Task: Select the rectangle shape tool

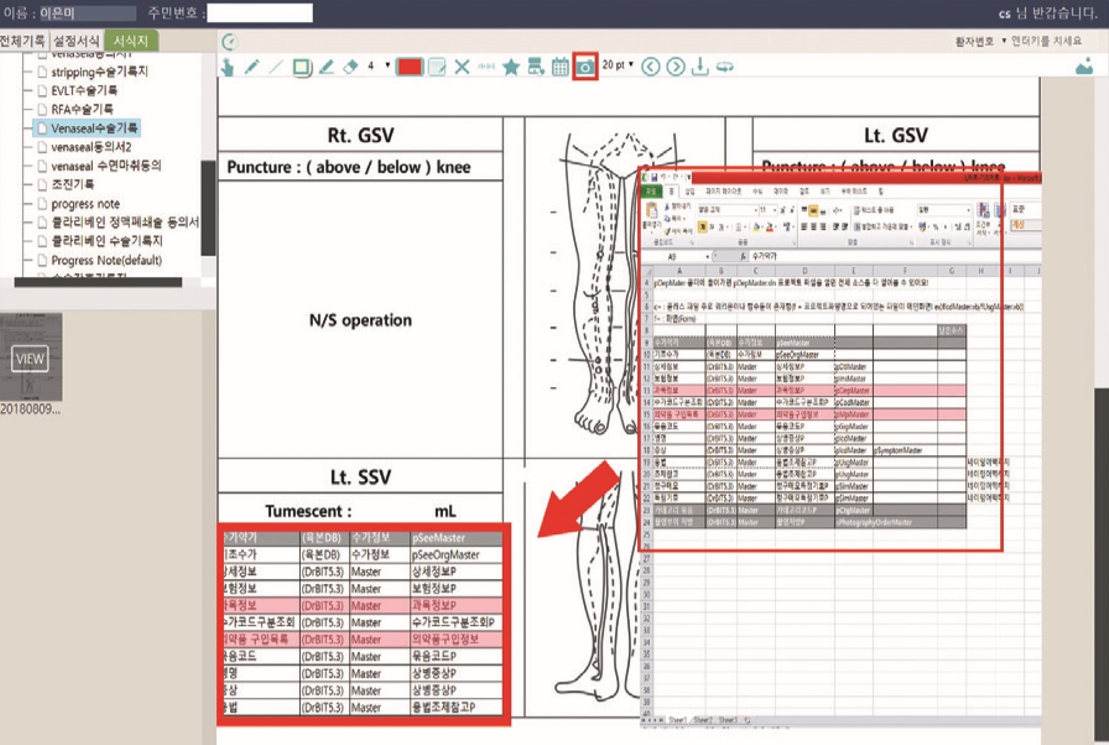Action: pos(301,67)
